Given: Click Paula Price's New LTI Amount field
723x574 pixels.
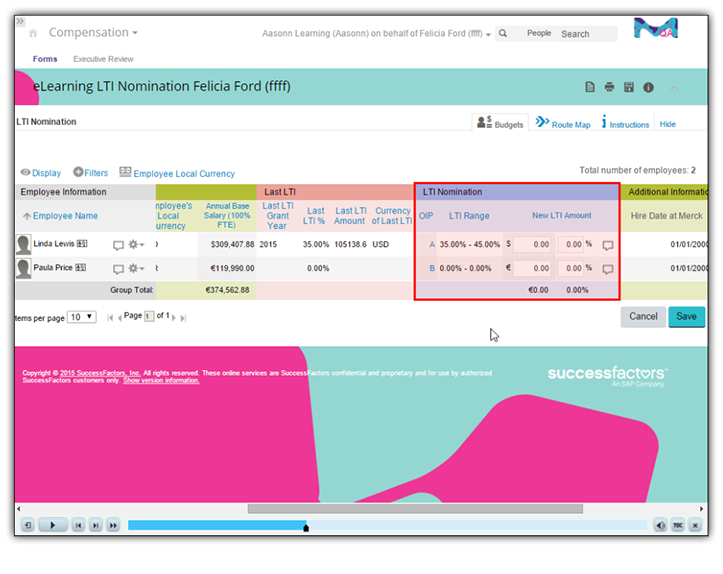Looking at the screenshot, I should click(x=532, y=268).
